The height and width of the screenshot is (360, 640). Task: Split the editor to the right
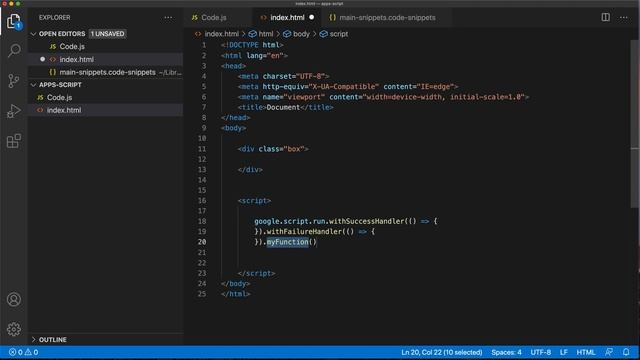coord(606,18)
